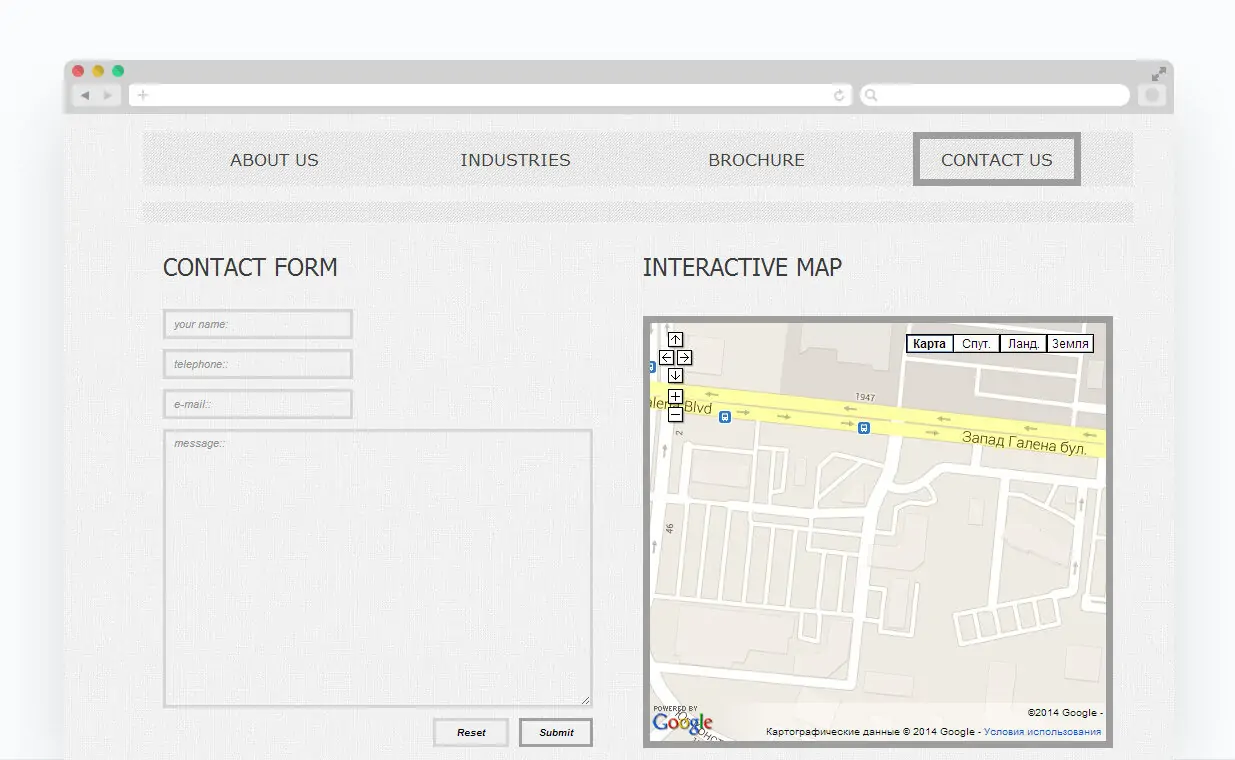1235x760 pixels.
Task: Pan the map left with arrow
Action: (x=666, y=358)
